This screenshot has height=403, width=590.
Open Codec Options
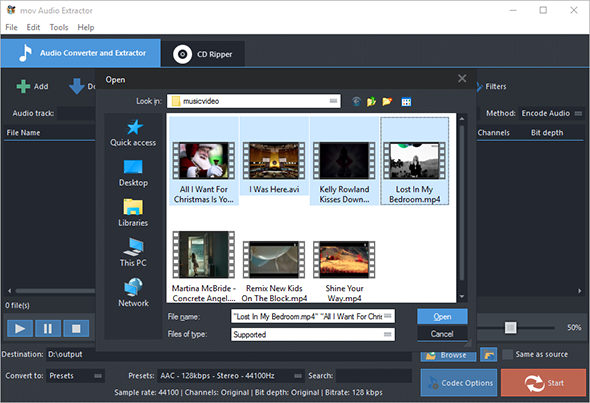[459, 383]
